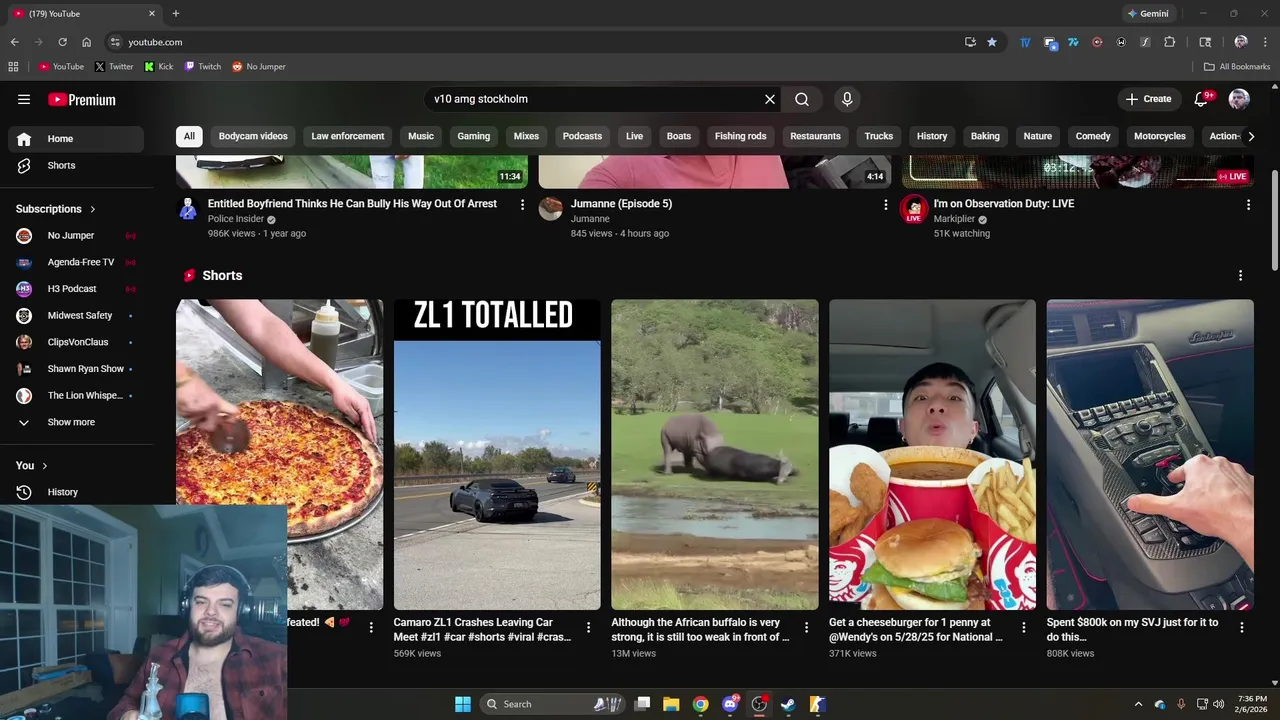Viewport: 1280px width, 720px height.
Task: Open the Twitter bookmark
Action: point(114,67)
